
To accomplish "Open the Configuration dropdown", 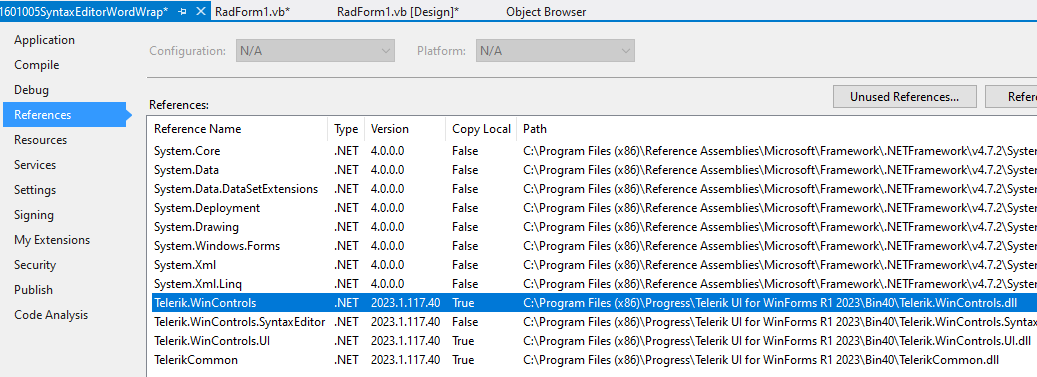I will 315,50.
